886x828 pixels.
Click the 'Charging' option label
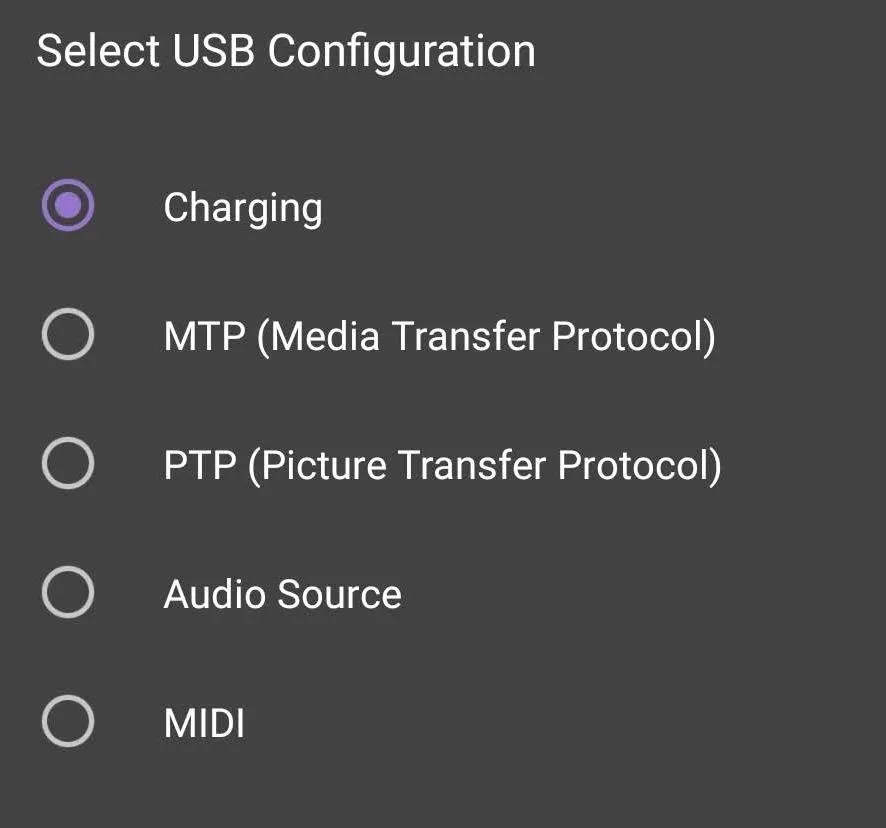(x=243, y=209)
